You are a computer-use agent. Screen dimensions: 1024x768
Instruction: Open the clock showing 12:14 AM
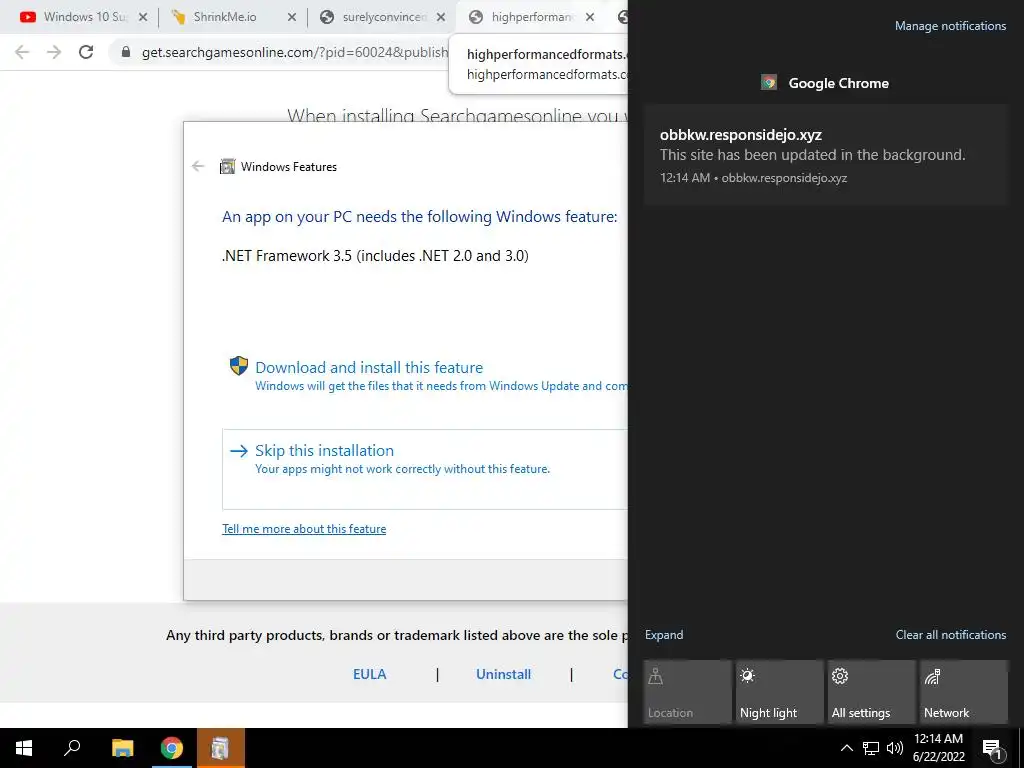938,748
